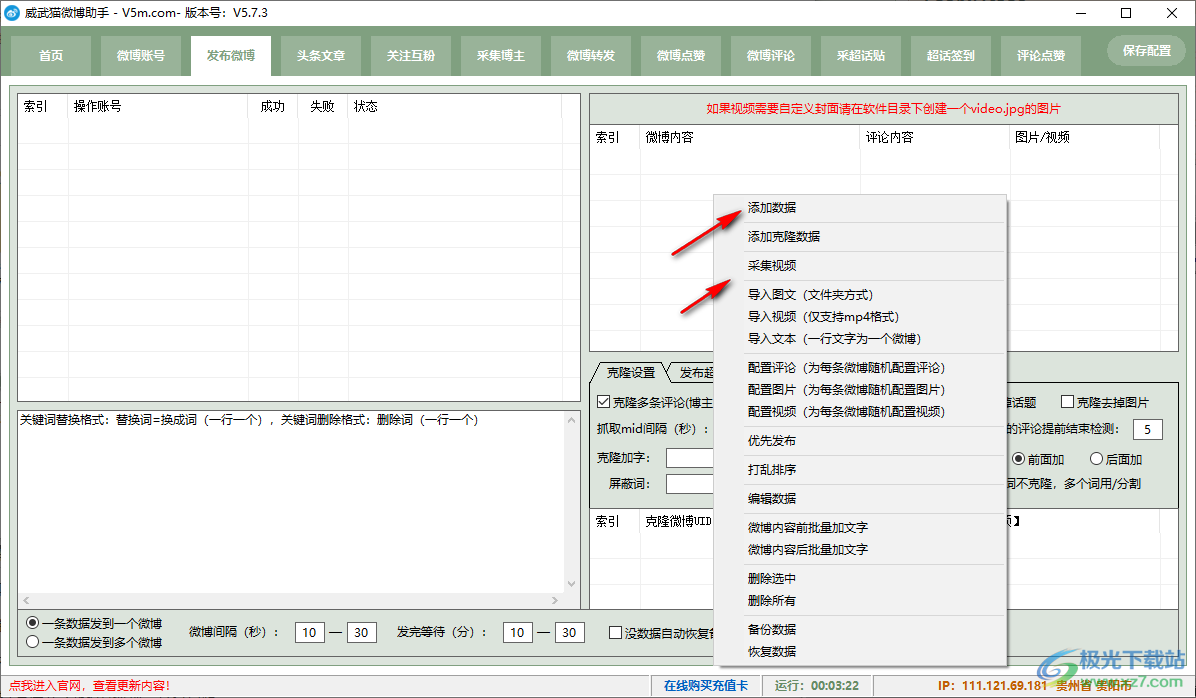Open the 首页 tab
The height and width of the screenshot is (698, 1196).
point(51,56)
